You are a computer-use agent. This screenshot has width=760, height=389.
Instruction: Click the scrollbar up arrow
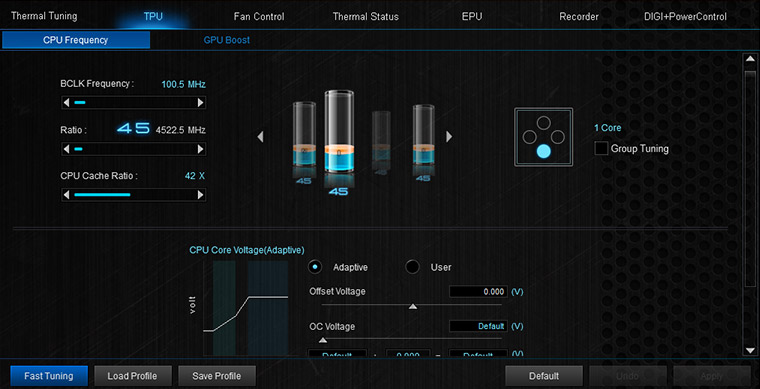coord(750,59)
